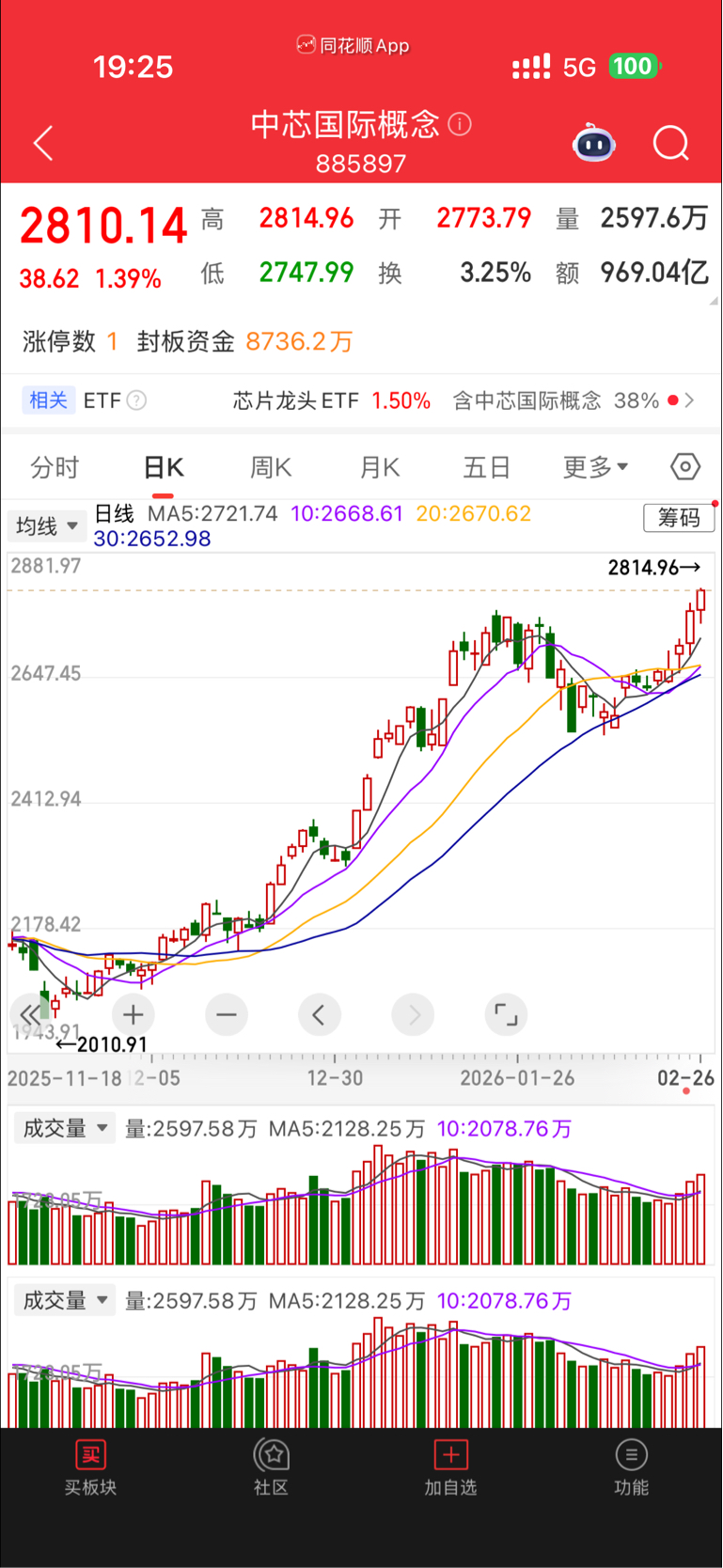This screenshot has width=723, height=1568.
Task: Tap amount 969.04亿
Action: [x=654, y=273]
